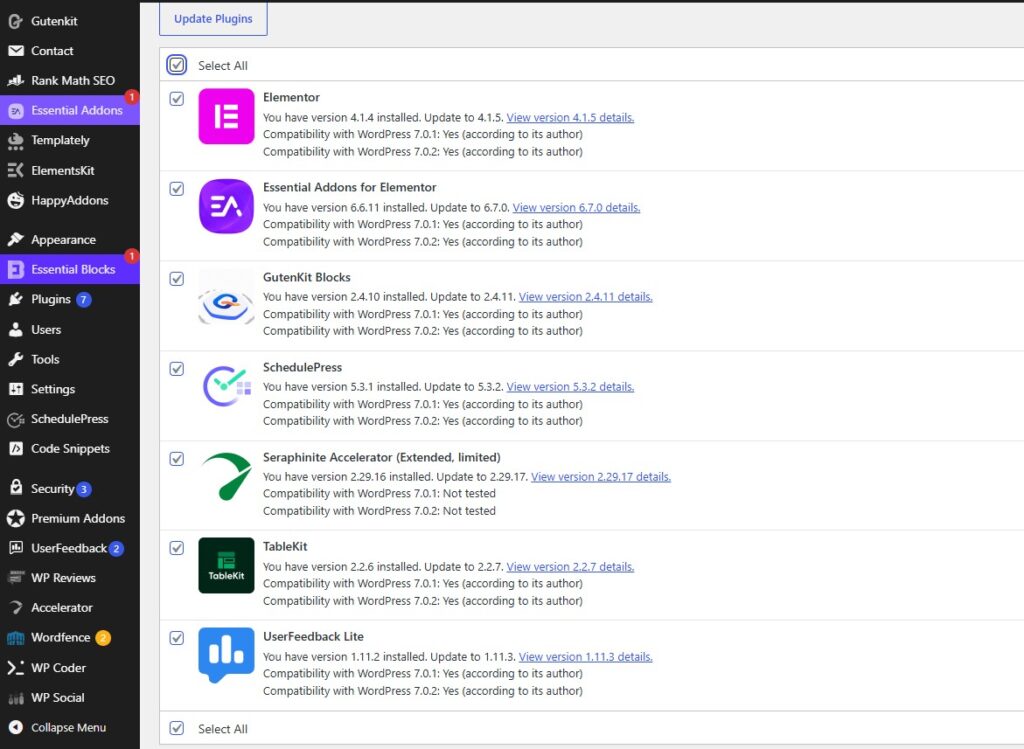The height and width of the screenshot is (749, 1024).
Task: Click the Templately cloud icon
Action: click(16, 140)
